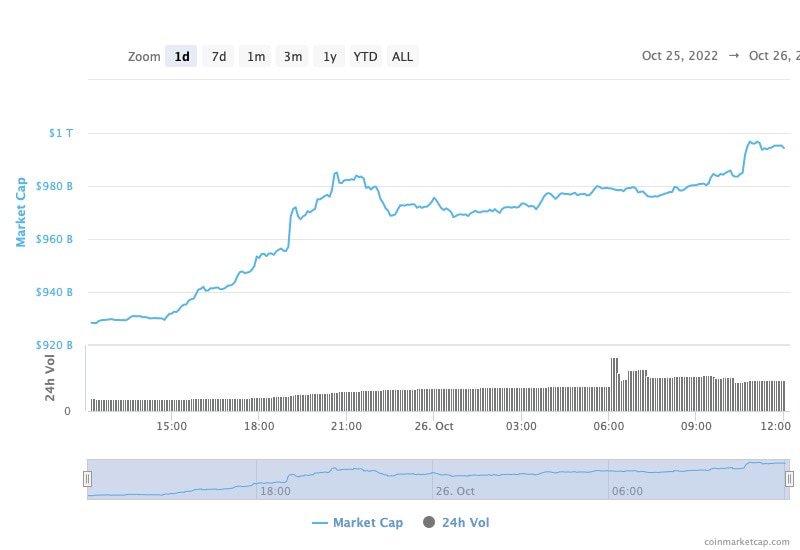
Task: Click the blue line icon in the legend
Action: 320,522
